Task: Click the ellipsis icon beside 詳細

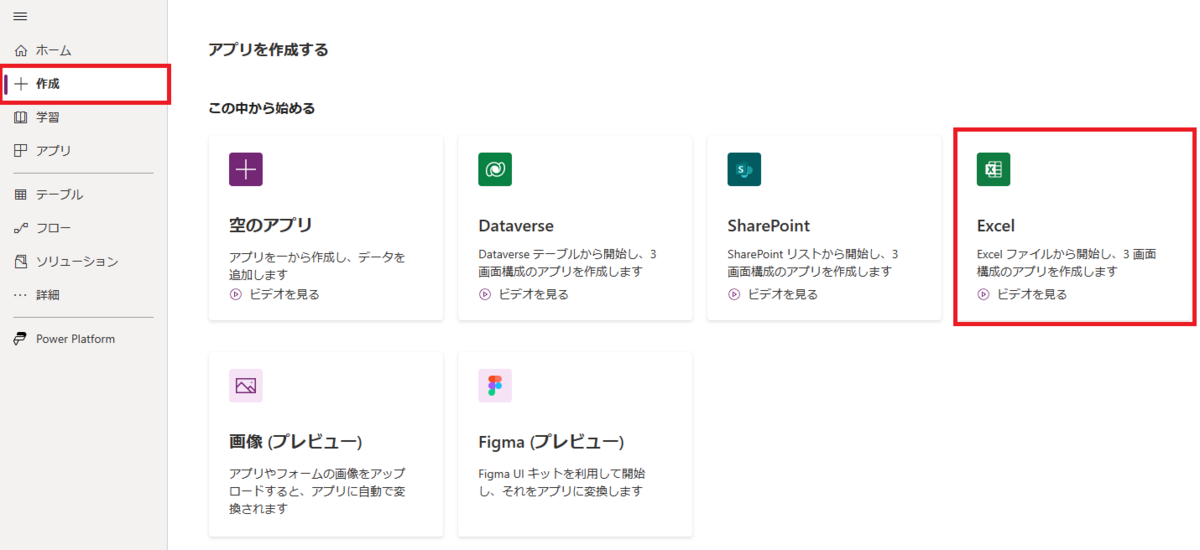Action: tap(21, 295)
